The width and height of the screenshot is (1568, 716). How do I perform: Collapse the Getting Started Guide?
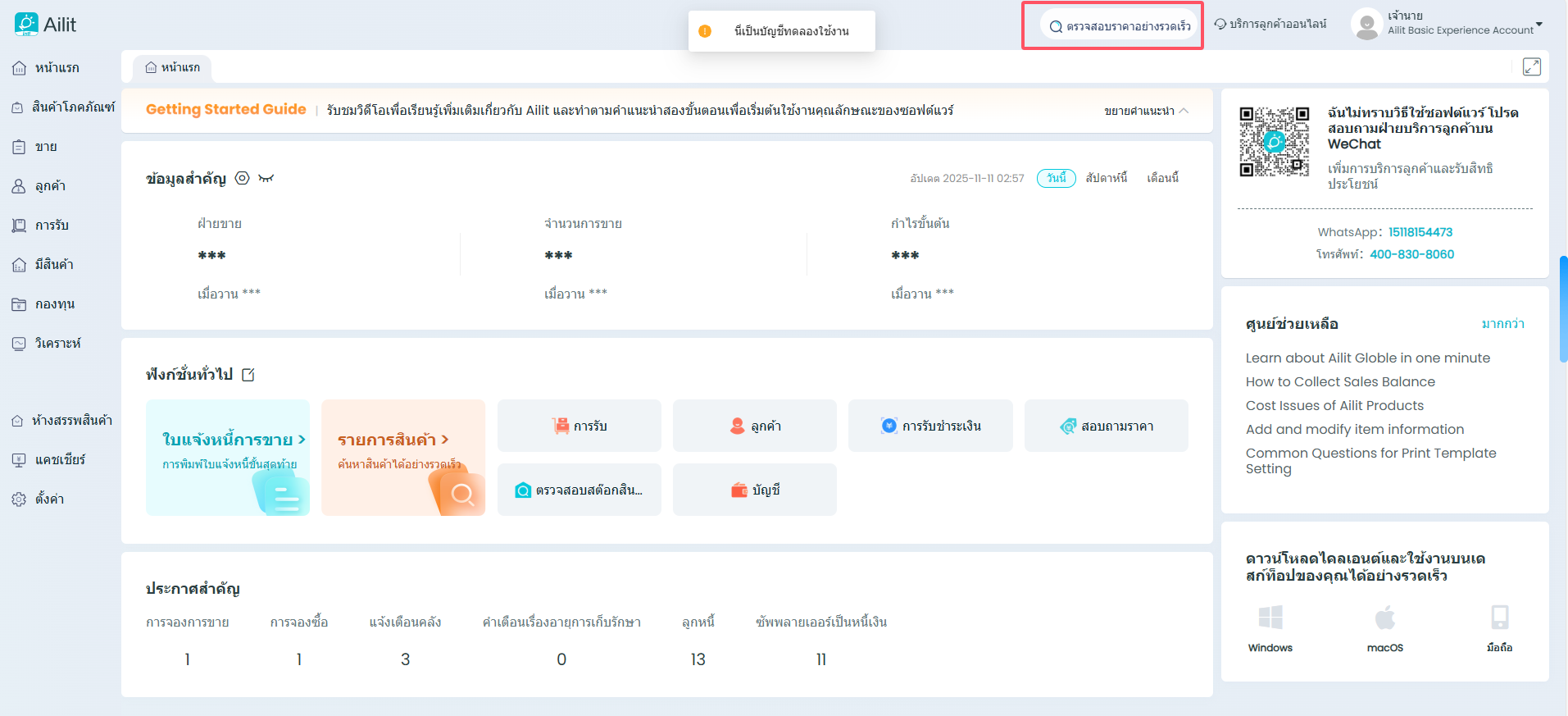pos(1146,111)
